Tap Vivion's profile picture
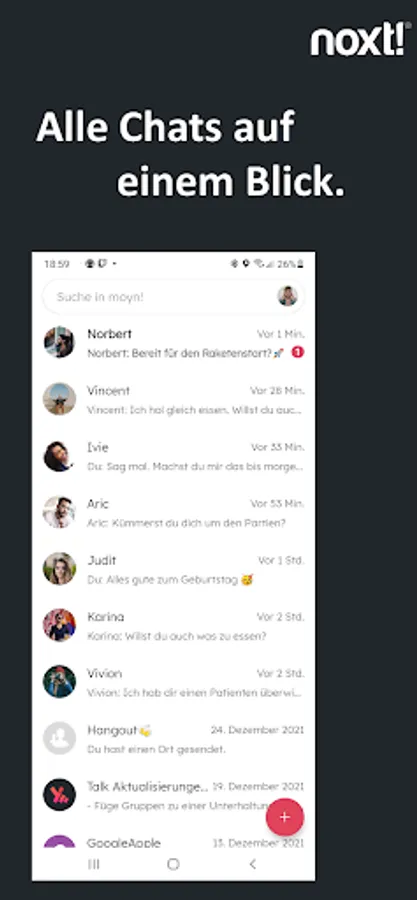417x900 pixels. (x=59, y=681)
